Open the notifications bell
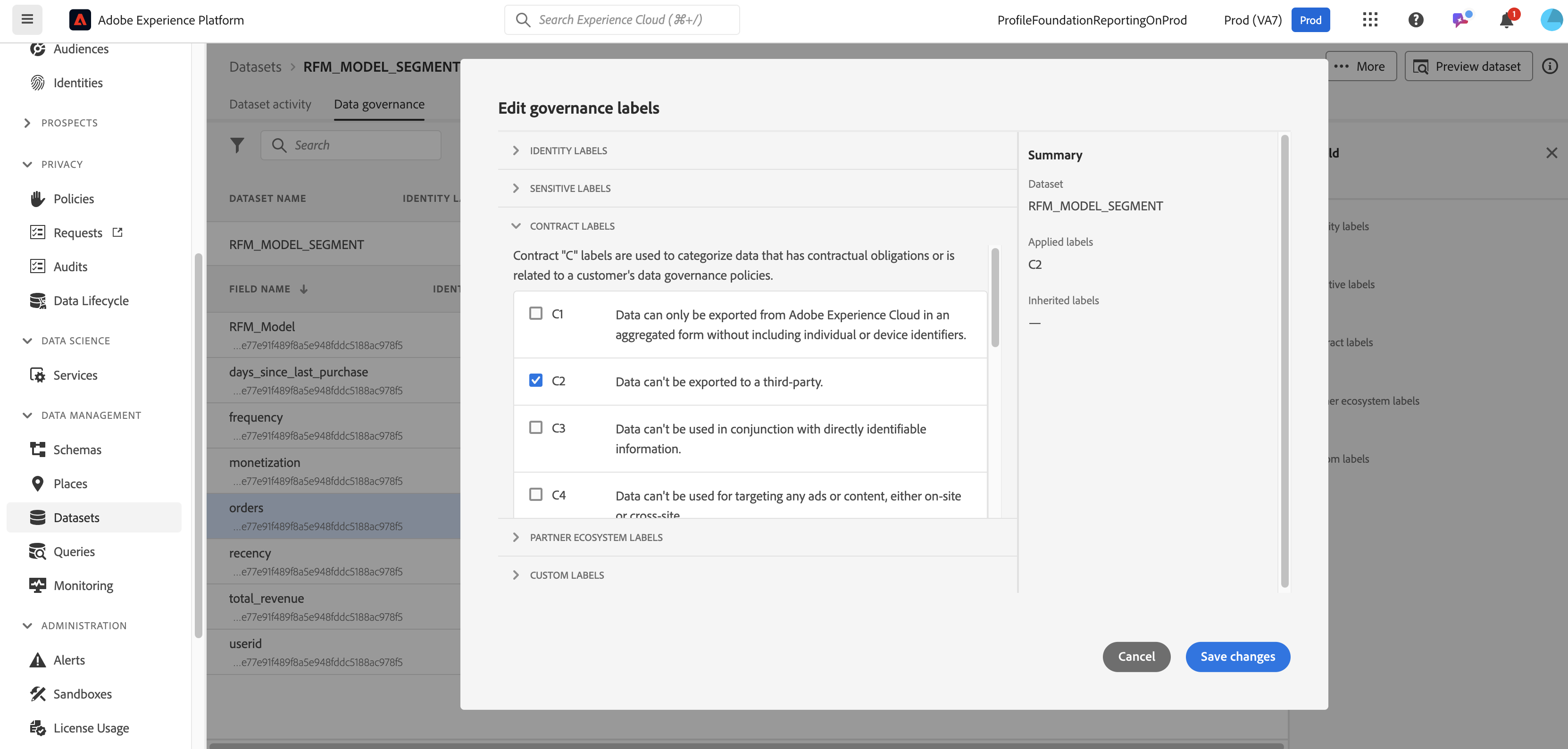Image resolution: width=1568 pixels, height=749 pixels. click(1506, 20)
